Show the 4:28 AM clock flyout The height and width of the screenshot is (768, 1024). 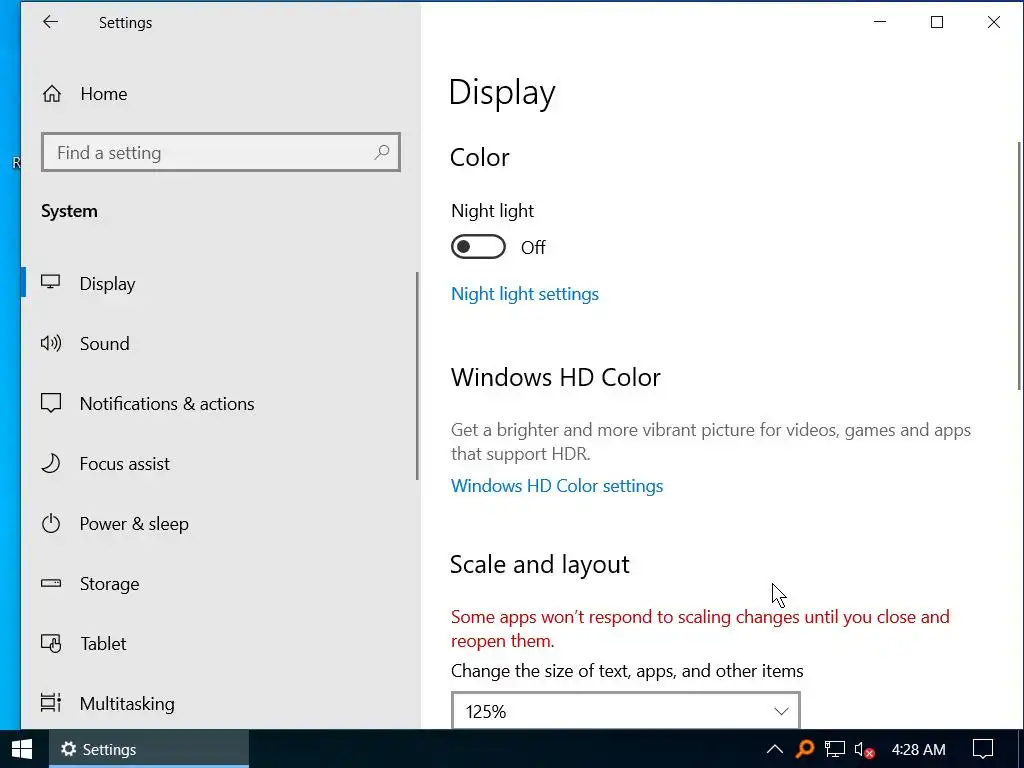tap(918, 749)
